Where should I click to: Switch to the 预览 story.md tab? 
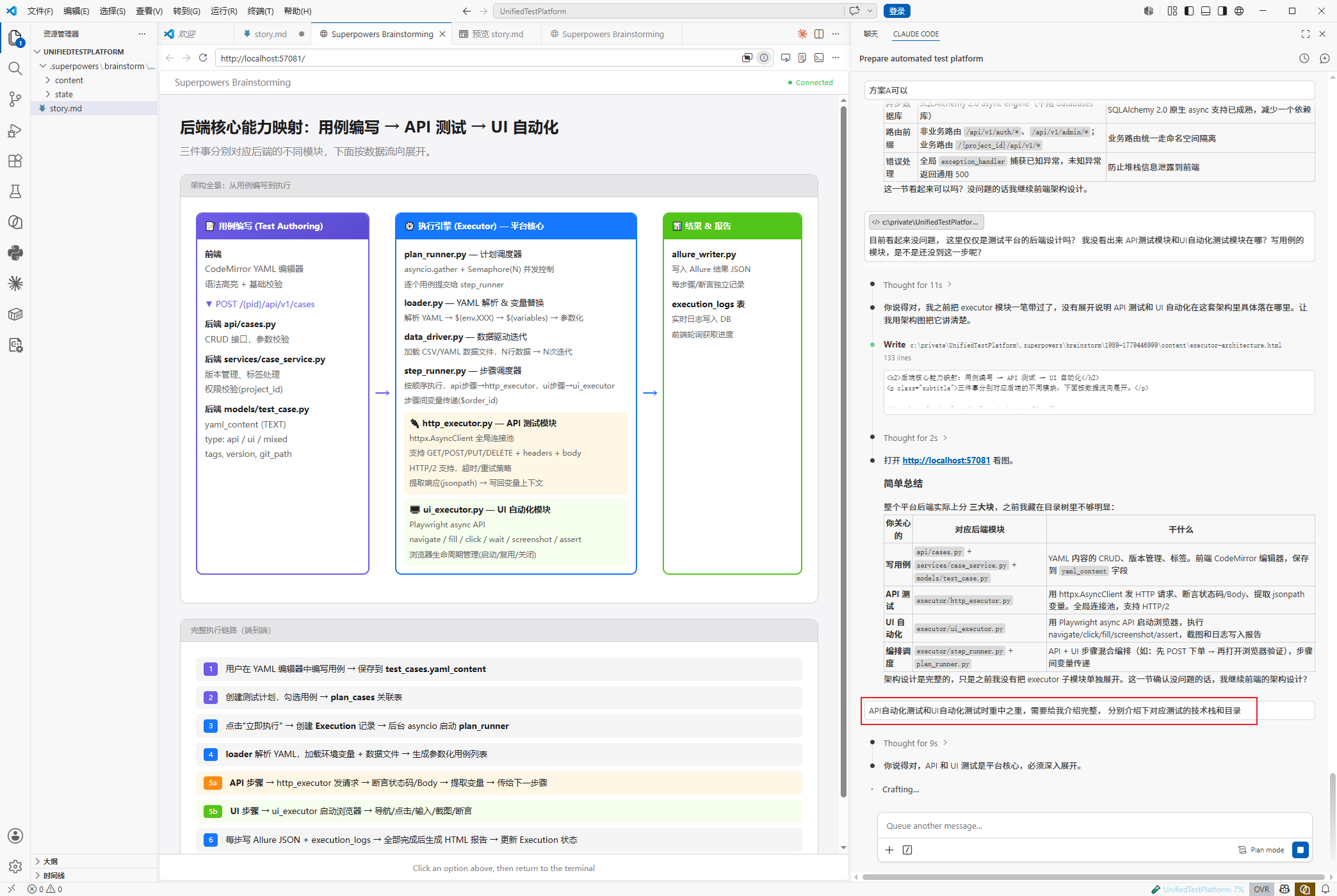click(497, 34)
